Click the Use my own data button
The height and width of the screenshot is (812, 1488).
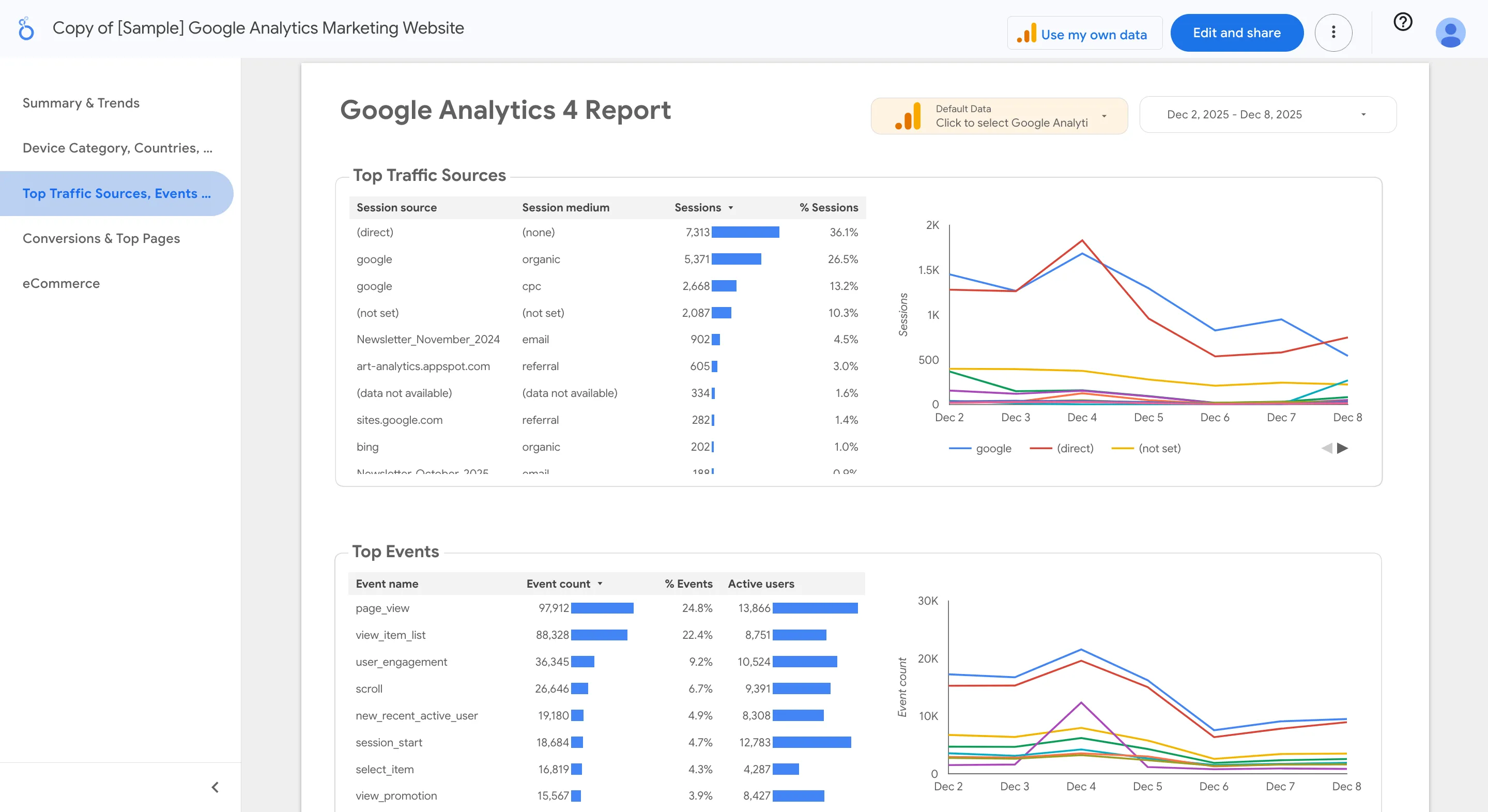(1084, 33)
